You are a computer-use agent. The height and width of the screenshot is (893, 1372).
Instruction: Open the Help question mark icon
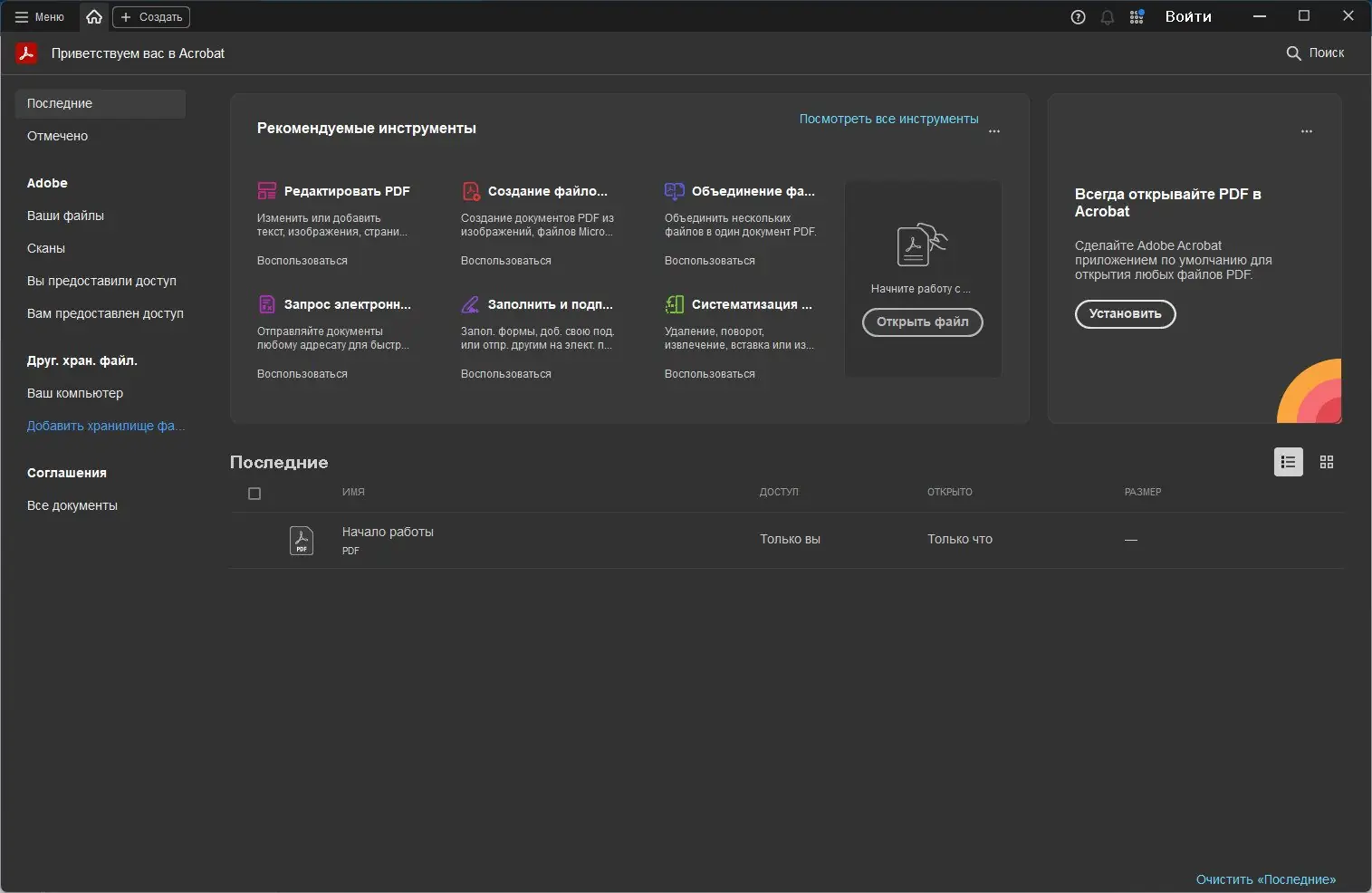pos(1078,17)
